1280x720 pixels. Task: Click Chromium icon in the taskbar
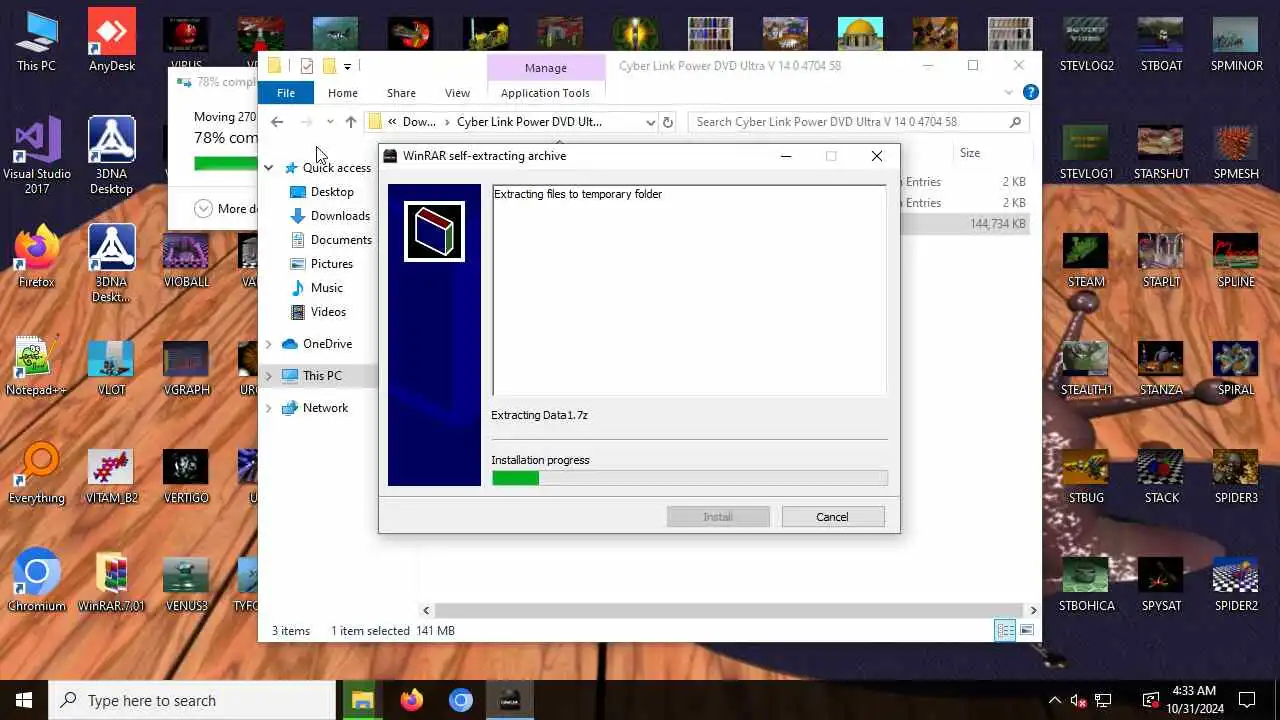click(x=460, y=700)
